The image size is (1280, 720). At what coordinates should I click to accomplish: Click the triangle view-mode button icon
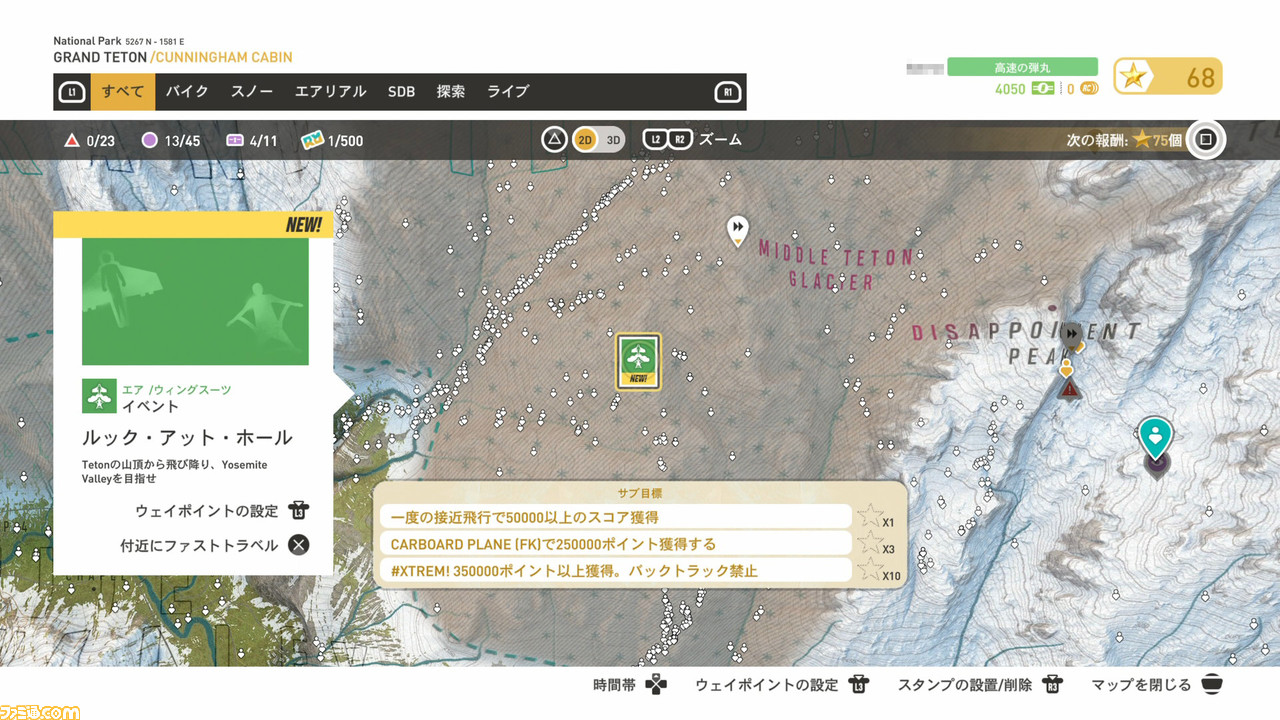[555, 139]
